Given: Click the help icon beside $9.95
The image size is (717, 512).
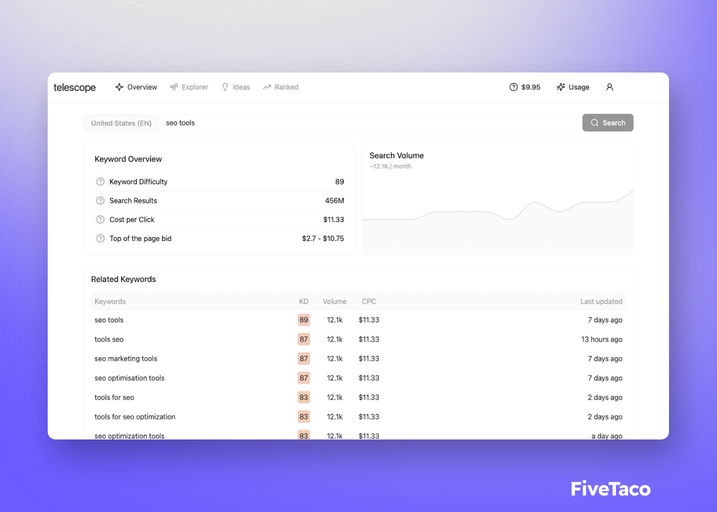Looking at the screenshot, I should (514, 87).
